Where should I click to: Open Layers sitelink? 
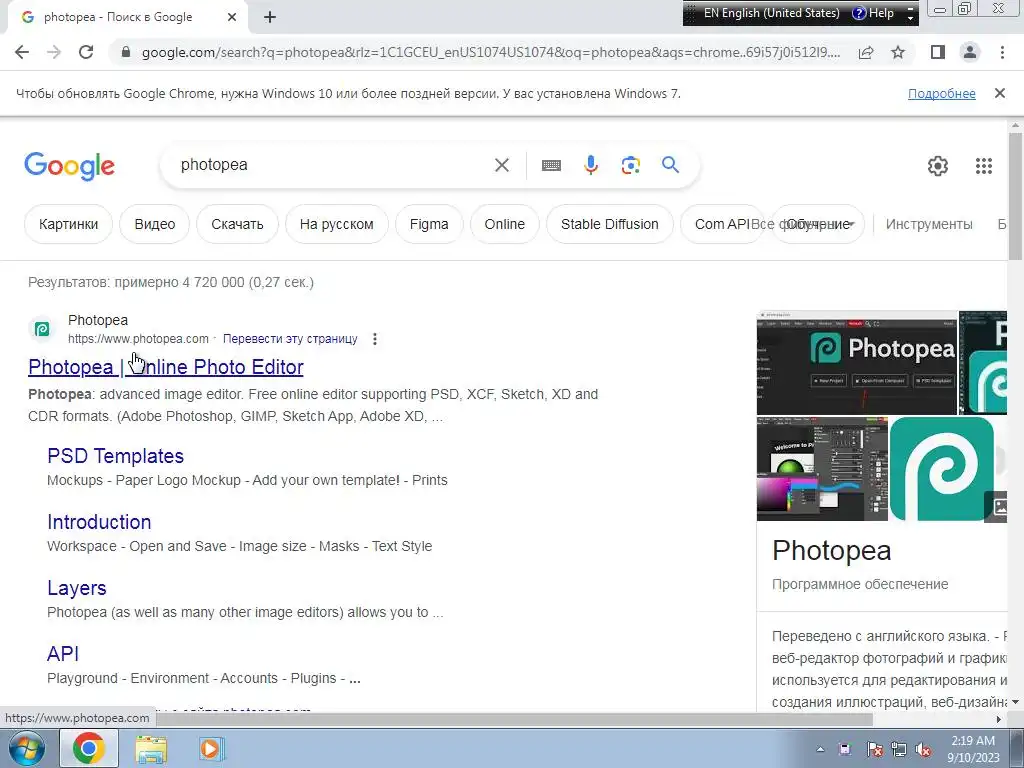point(76,588)
